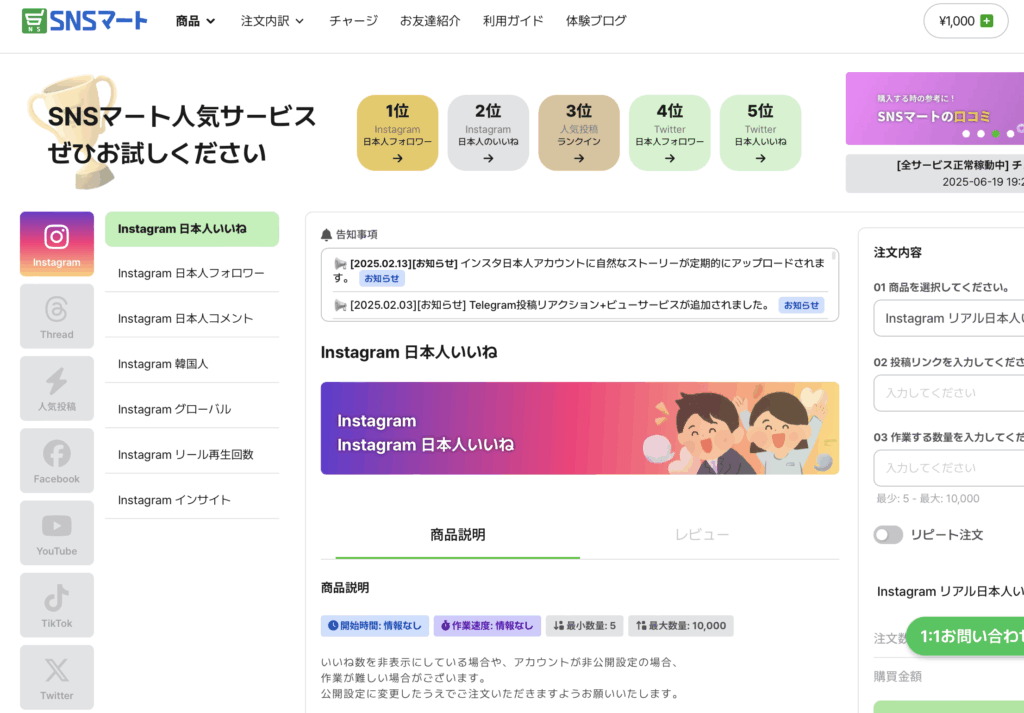This screenshot has height=713, width=1024.
Task: Switch to the レビュー tab
Action: [x=702, y=535]
